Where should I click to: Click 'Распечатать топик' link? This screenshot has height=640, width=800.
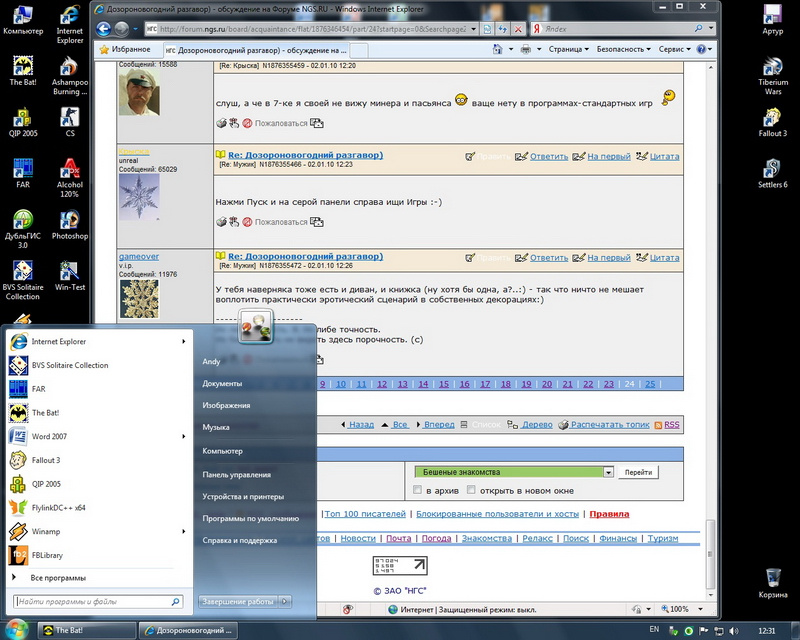pyautogui.click(x=610, y=425)
